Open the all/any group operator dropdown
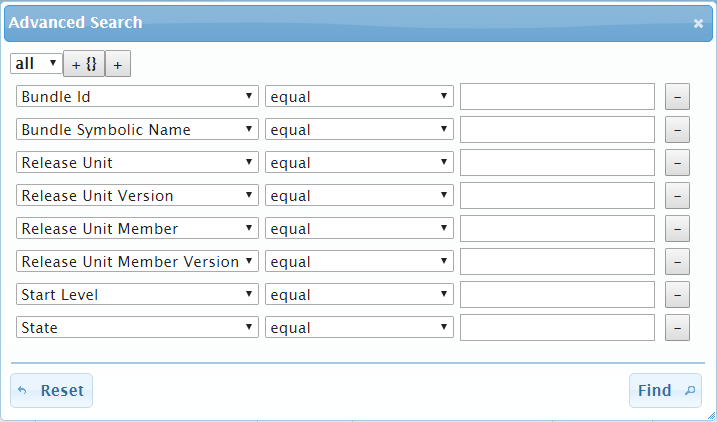 point(35,64)
